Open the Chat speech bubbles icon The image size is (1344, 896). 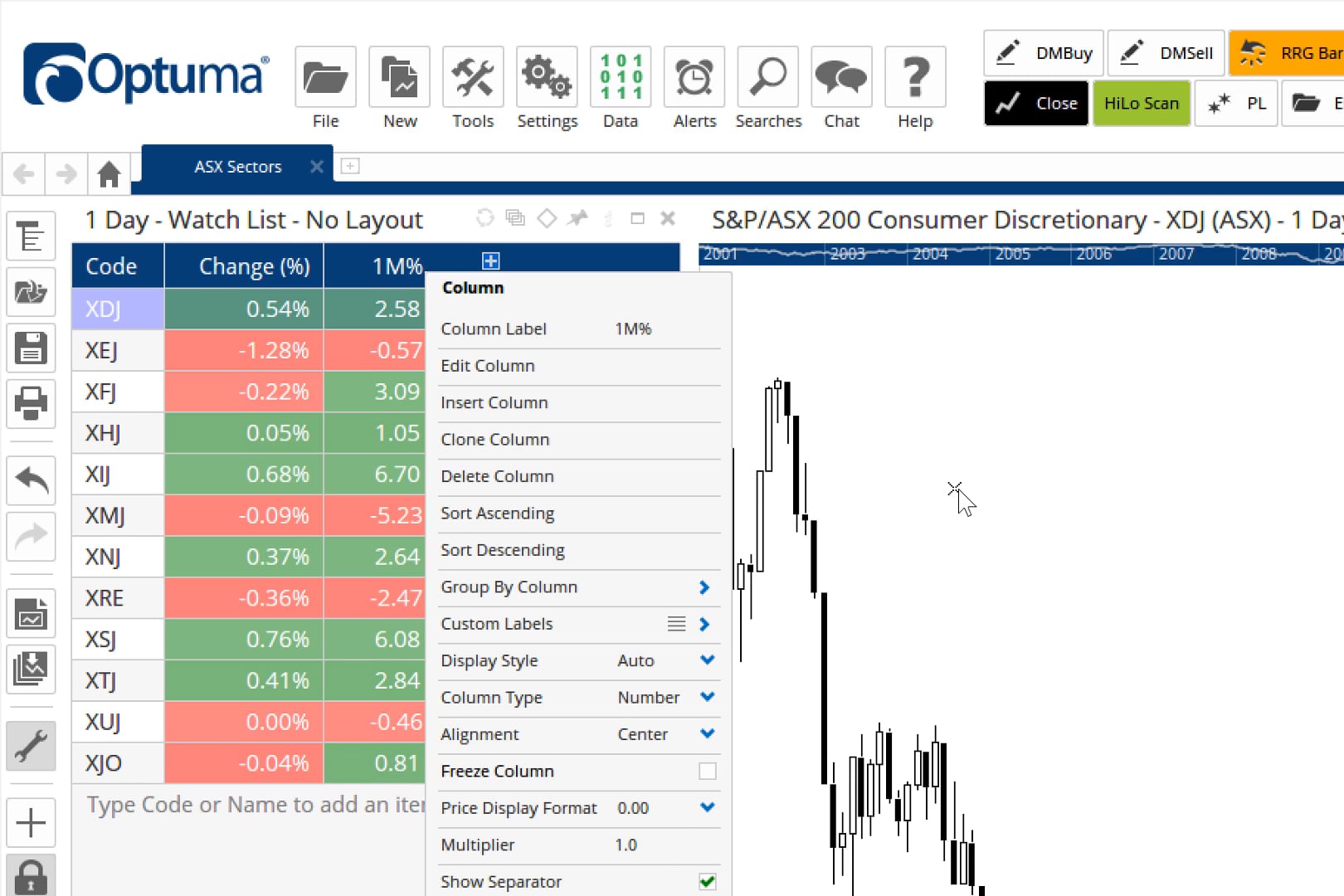point(841,77)
